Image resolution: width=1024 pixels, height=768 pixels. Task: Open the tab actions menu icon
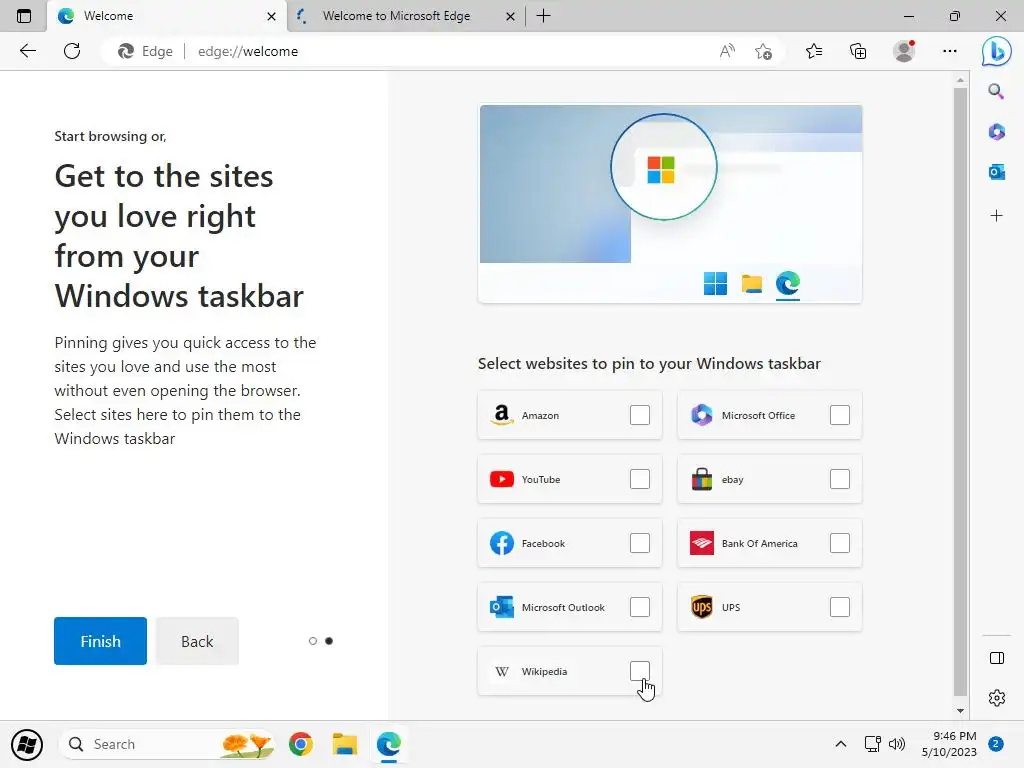[x=24, y=16]
